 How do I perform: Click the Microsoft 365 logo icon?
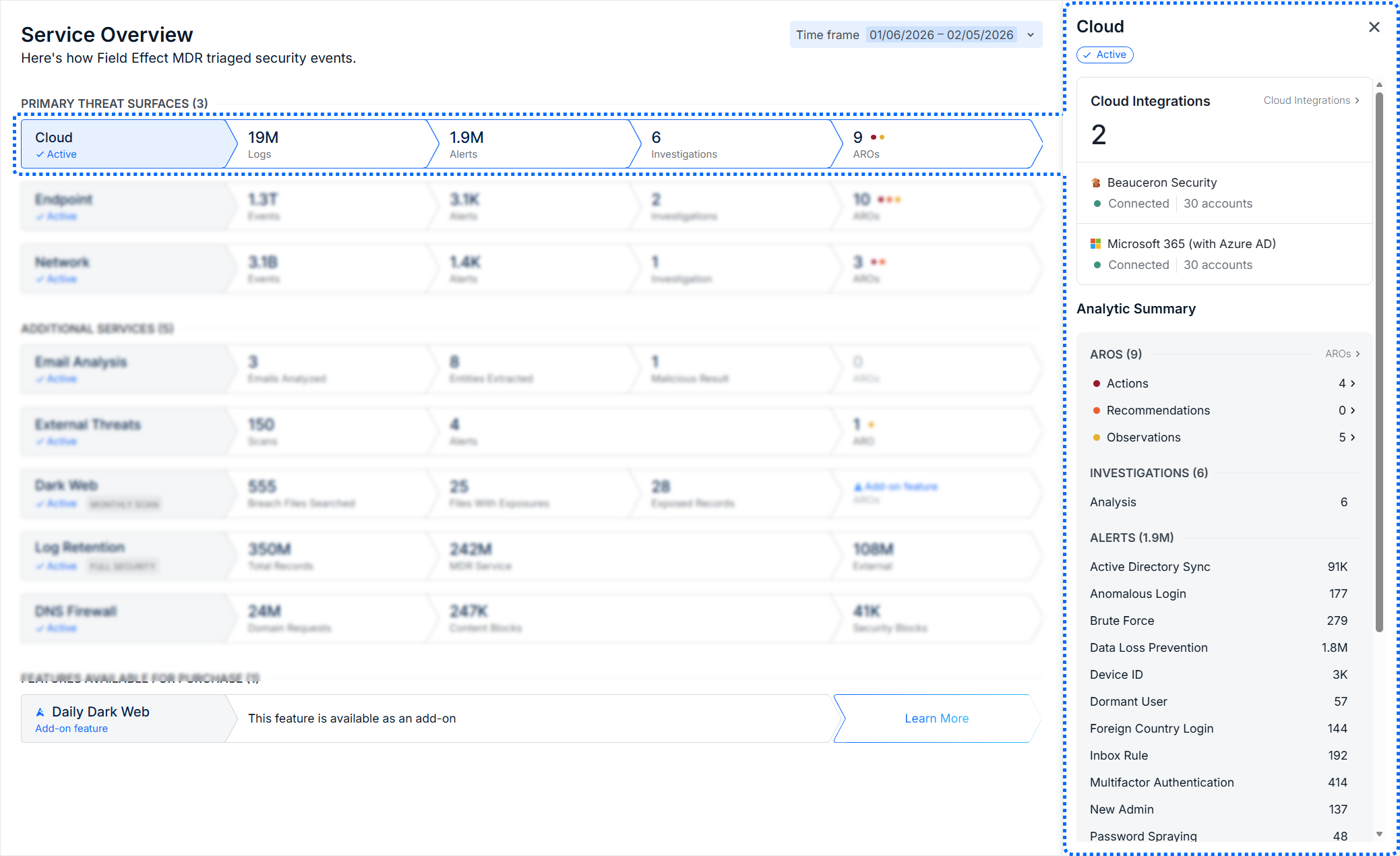(1096, 244)
